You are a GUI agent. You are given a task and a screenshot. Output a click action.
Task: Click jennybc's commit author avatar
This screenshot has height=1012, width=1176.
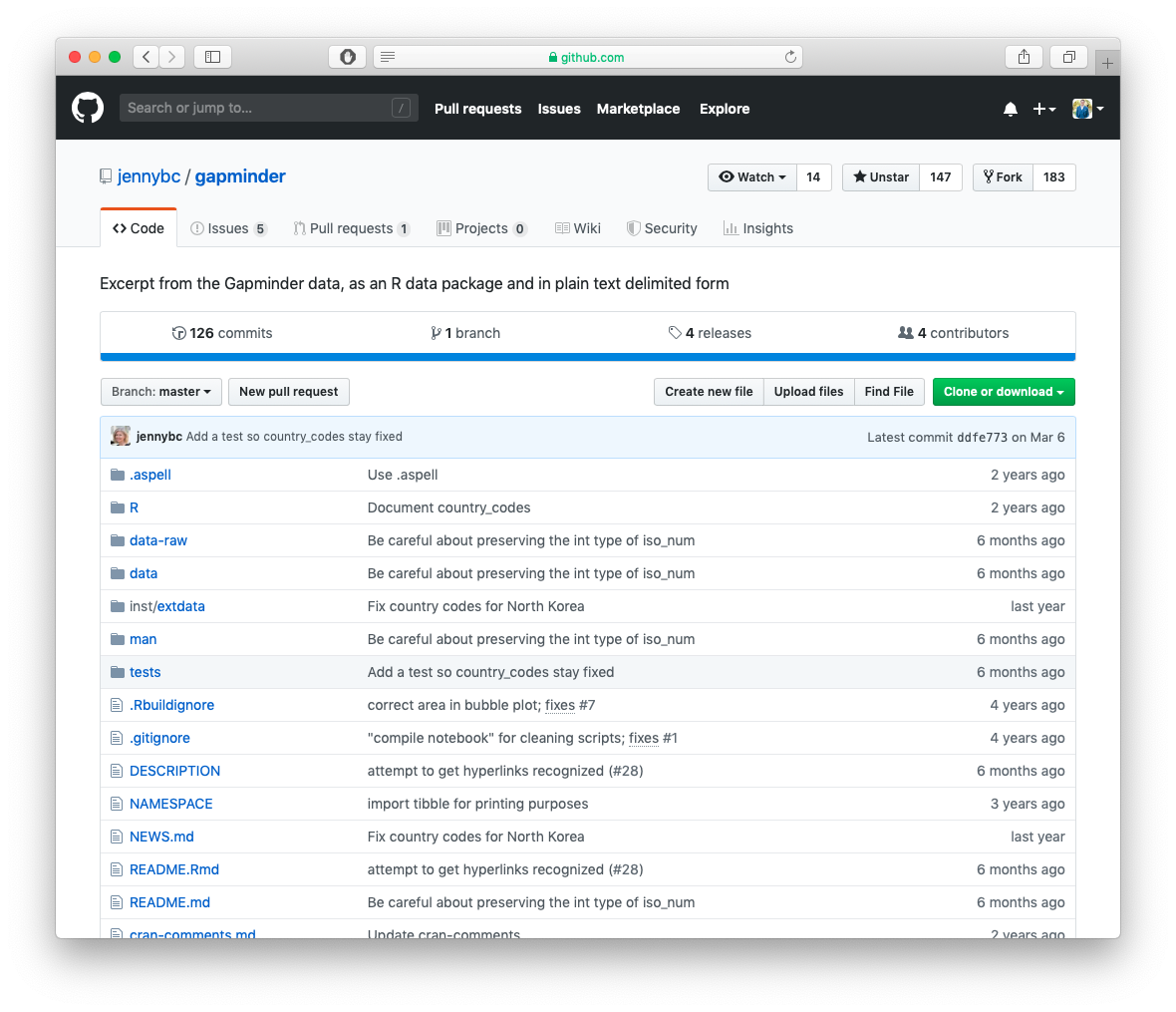121,437
